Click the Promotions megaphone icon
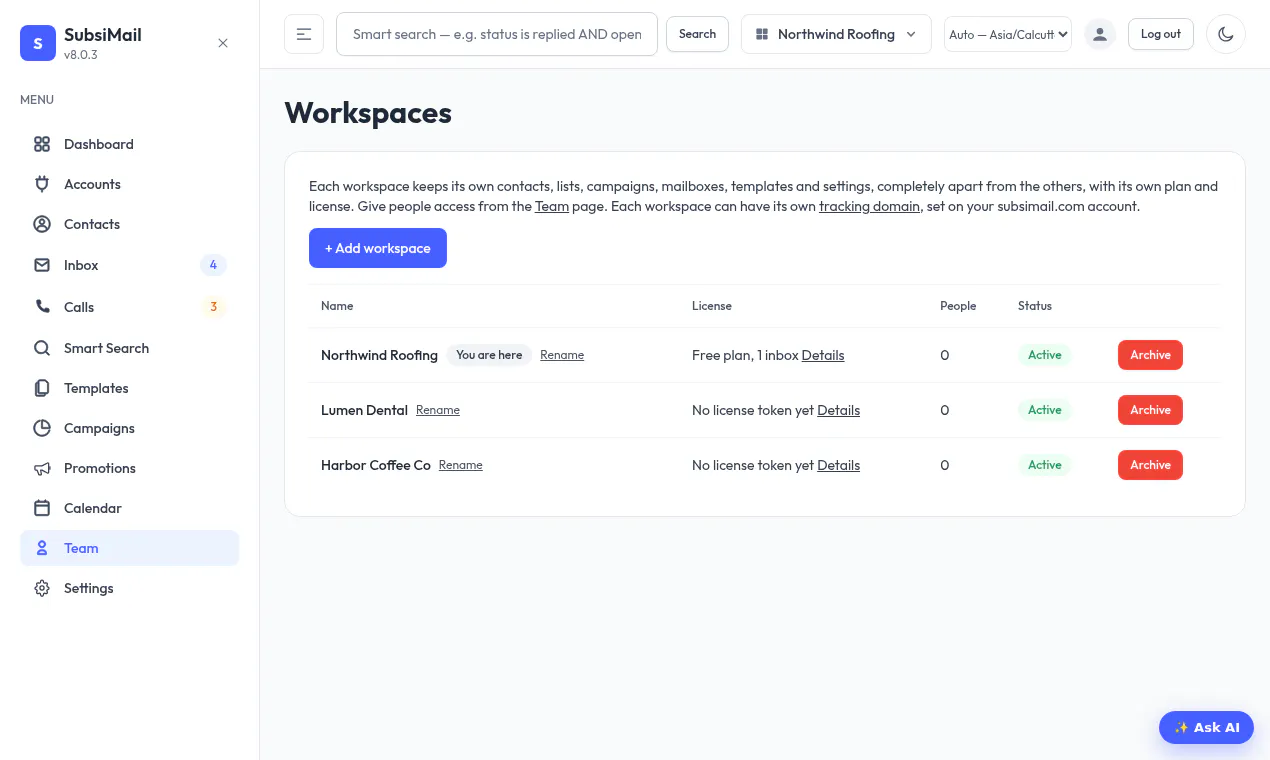 tap(42, 468)
